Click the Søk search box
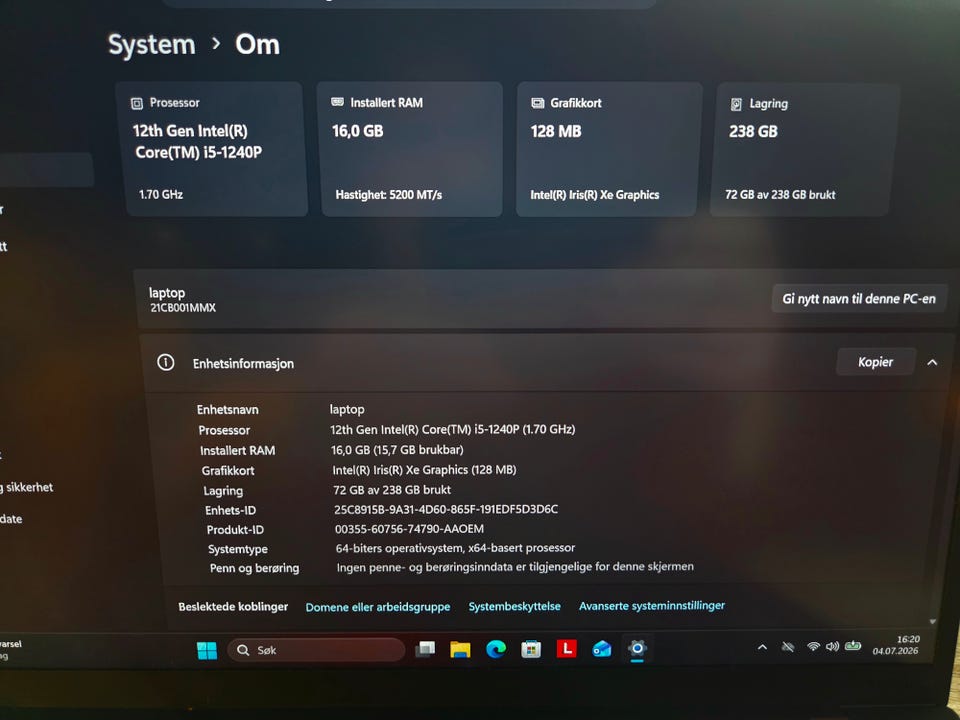This screenshot has width=960, height=720. click(316, 650)
